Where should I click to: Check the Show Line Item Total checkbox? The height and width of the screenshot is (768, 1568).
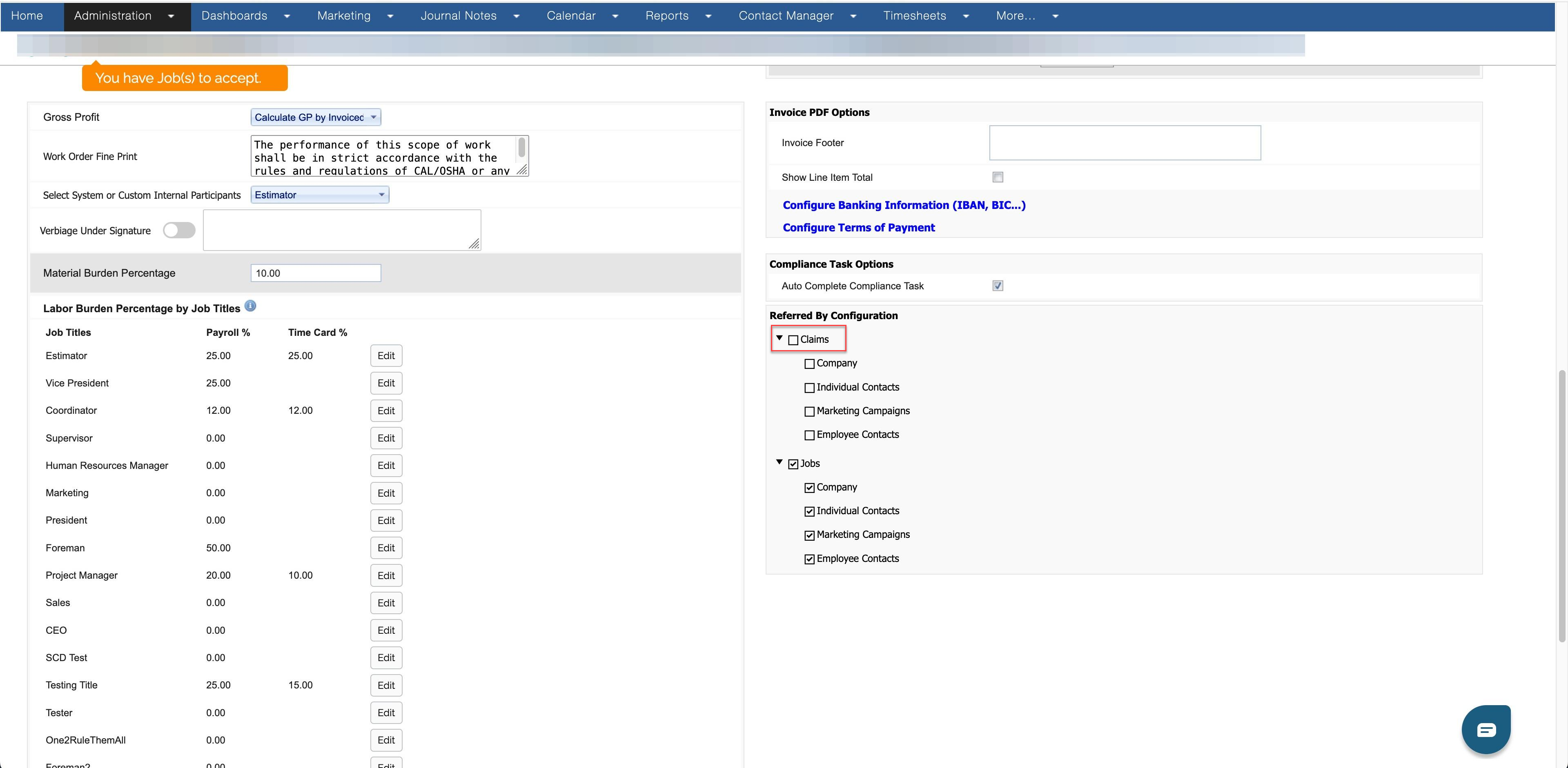[998, 177]
